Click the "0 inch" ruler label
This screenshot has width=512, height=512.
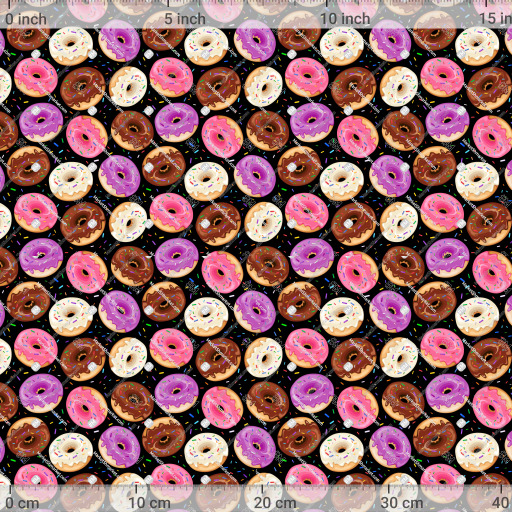coord(26,19)
